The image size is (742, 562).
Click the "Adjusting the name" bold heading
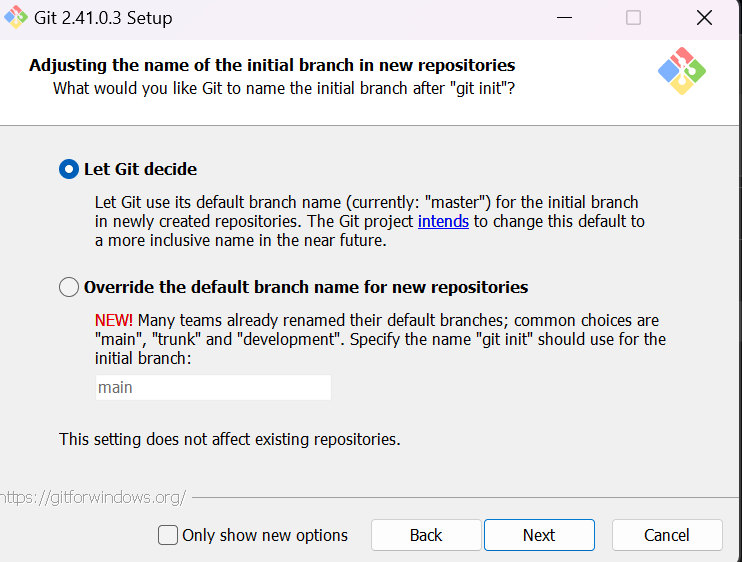click(272, 66)
